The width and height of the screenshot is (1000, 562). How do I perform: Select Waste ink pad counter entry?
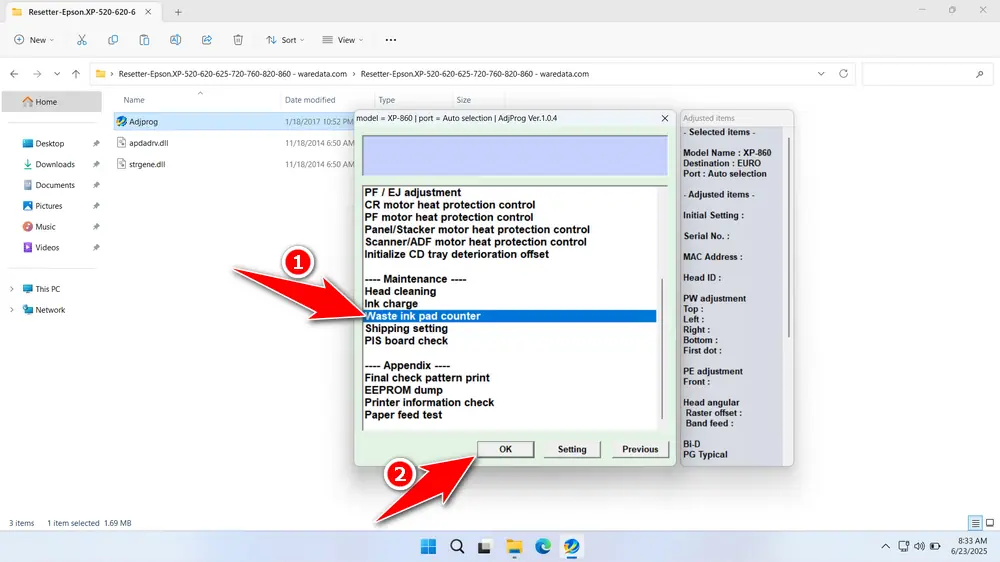click(510, 316)
